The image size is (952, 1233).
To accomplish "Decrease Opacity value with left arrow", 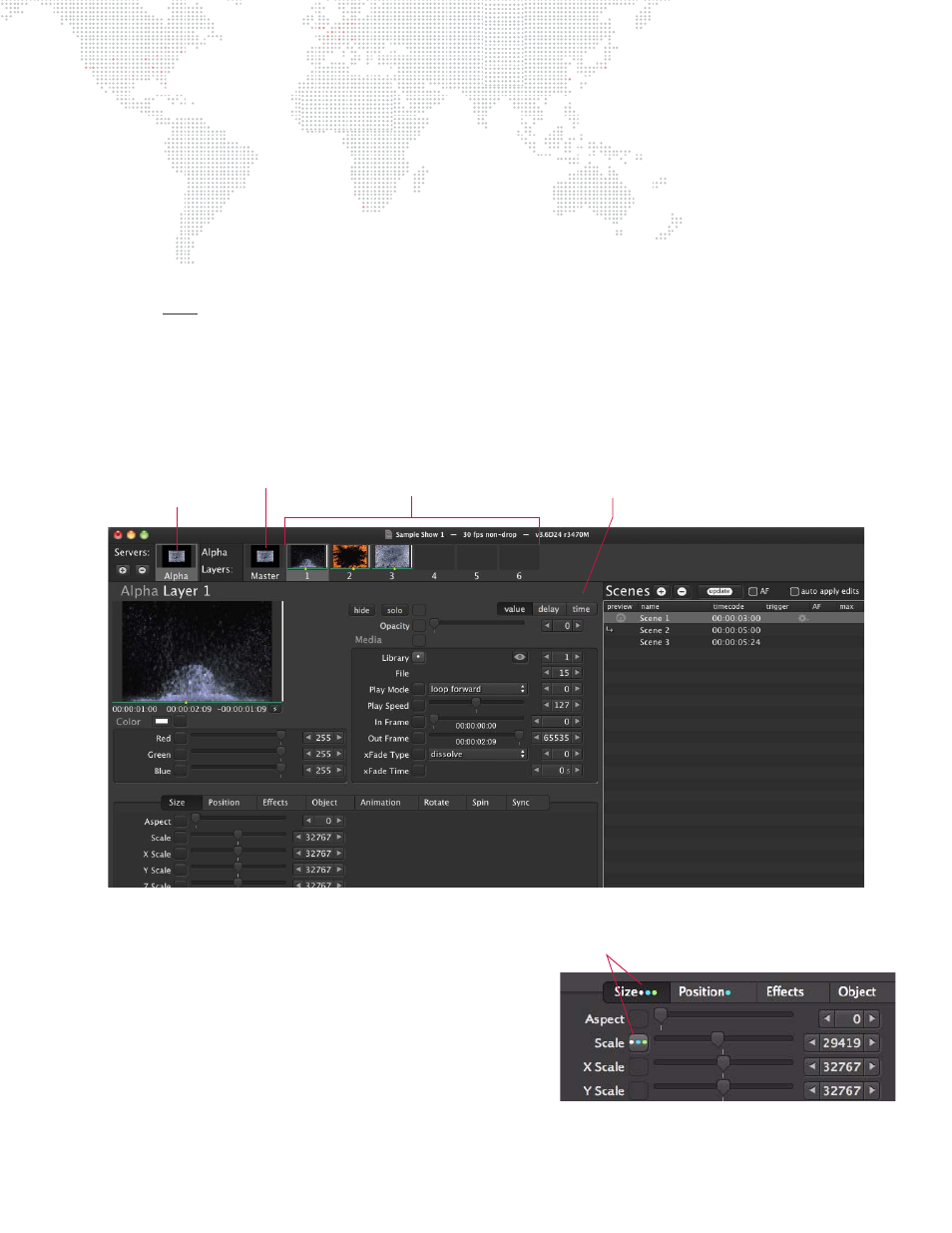I will click(547, 626).
